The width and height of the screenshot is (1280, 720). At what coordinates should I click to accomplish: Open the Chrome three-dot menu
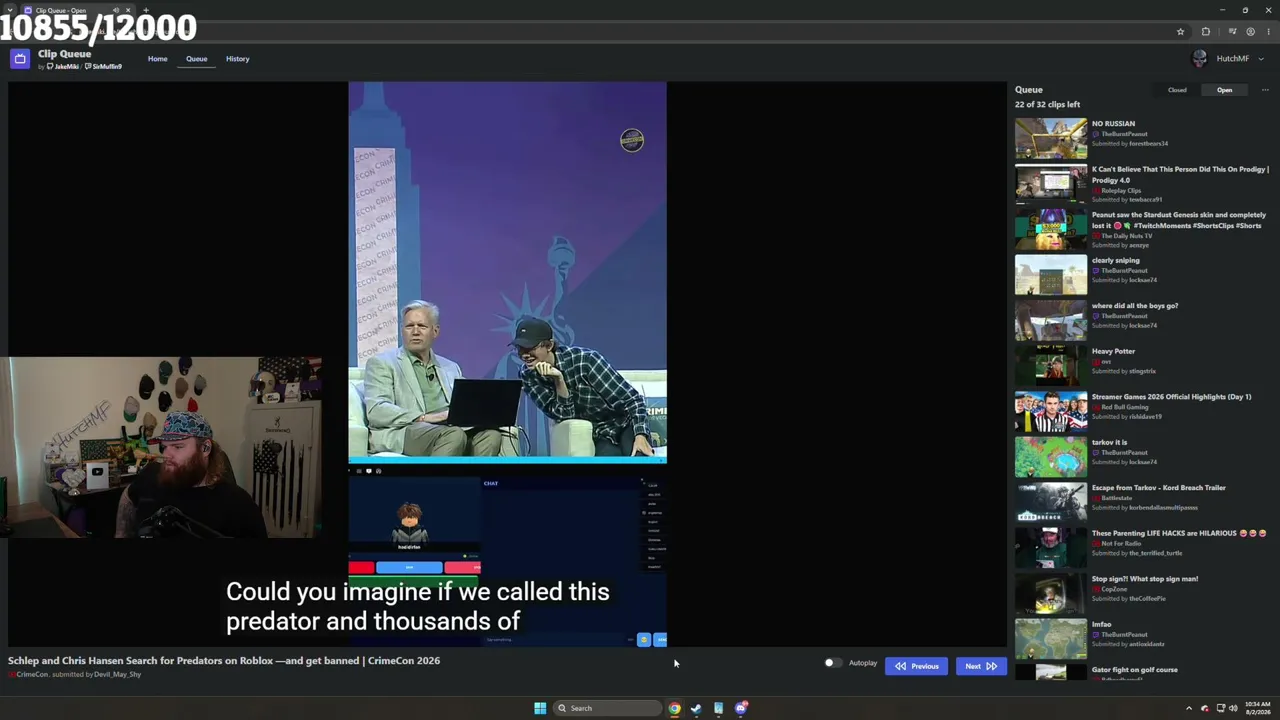coord(1268,32)
